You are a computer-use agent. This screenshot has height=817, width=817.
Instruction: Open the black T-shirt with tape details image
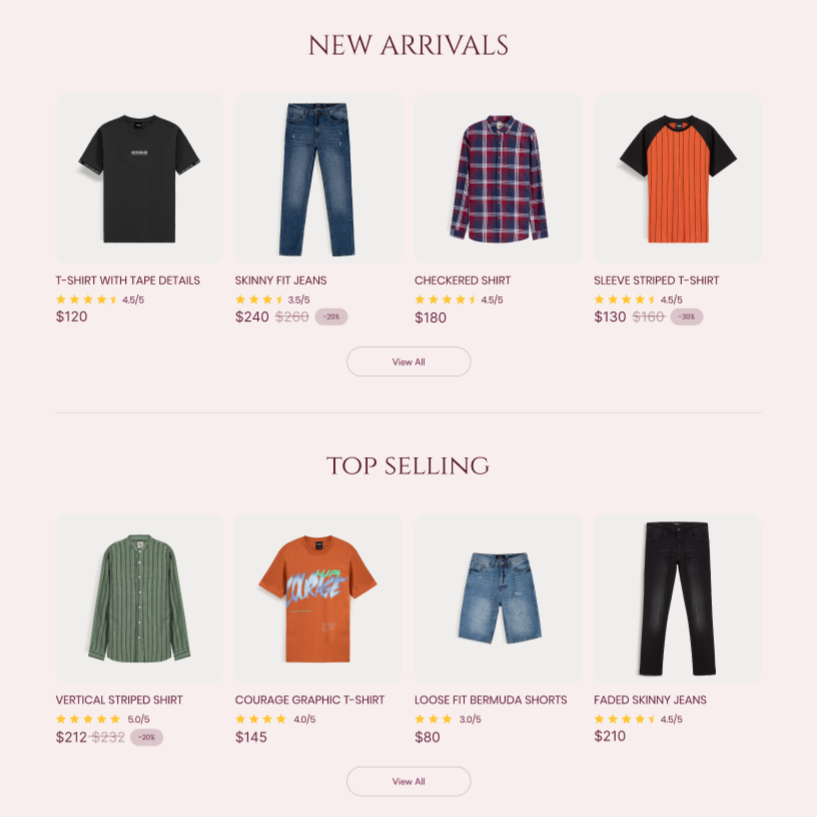(x=139, y=179)
